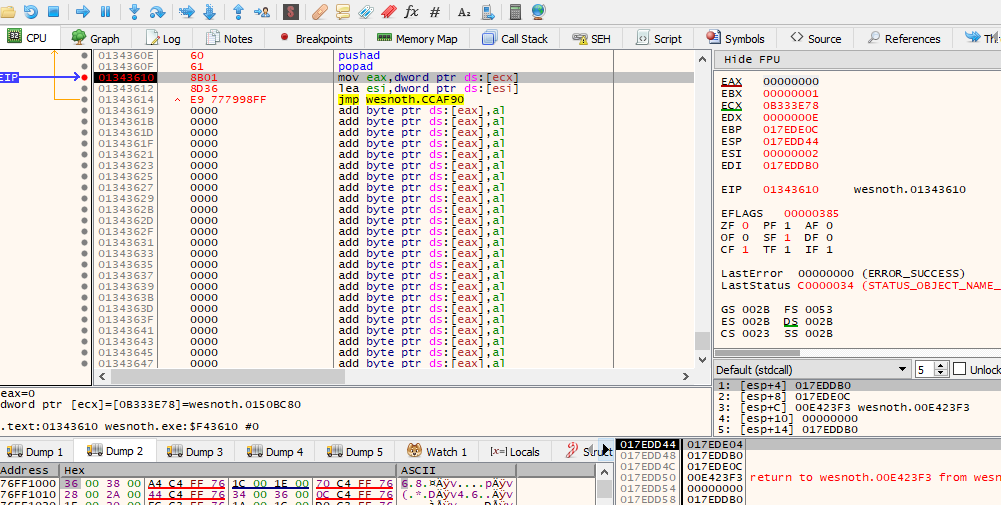Show the Comments list
Screen dimensions: 1001x505
pyautogui.click(x=343, y=11)
